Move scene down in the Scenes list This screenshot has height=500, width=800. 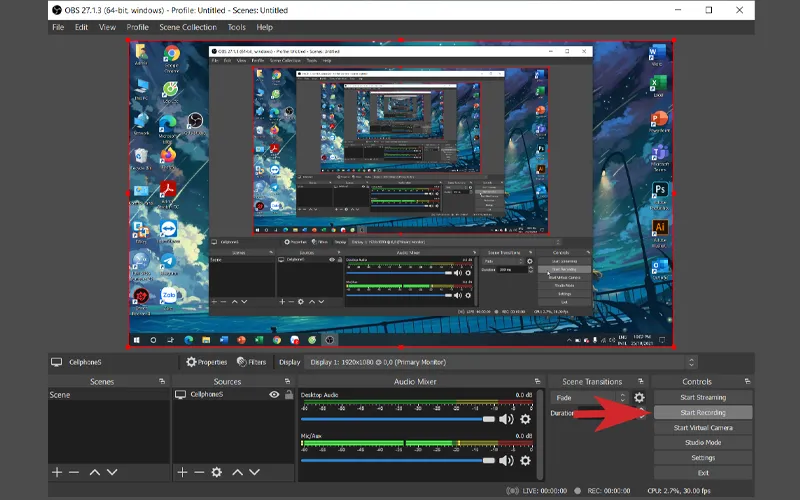tap(112, 472)
